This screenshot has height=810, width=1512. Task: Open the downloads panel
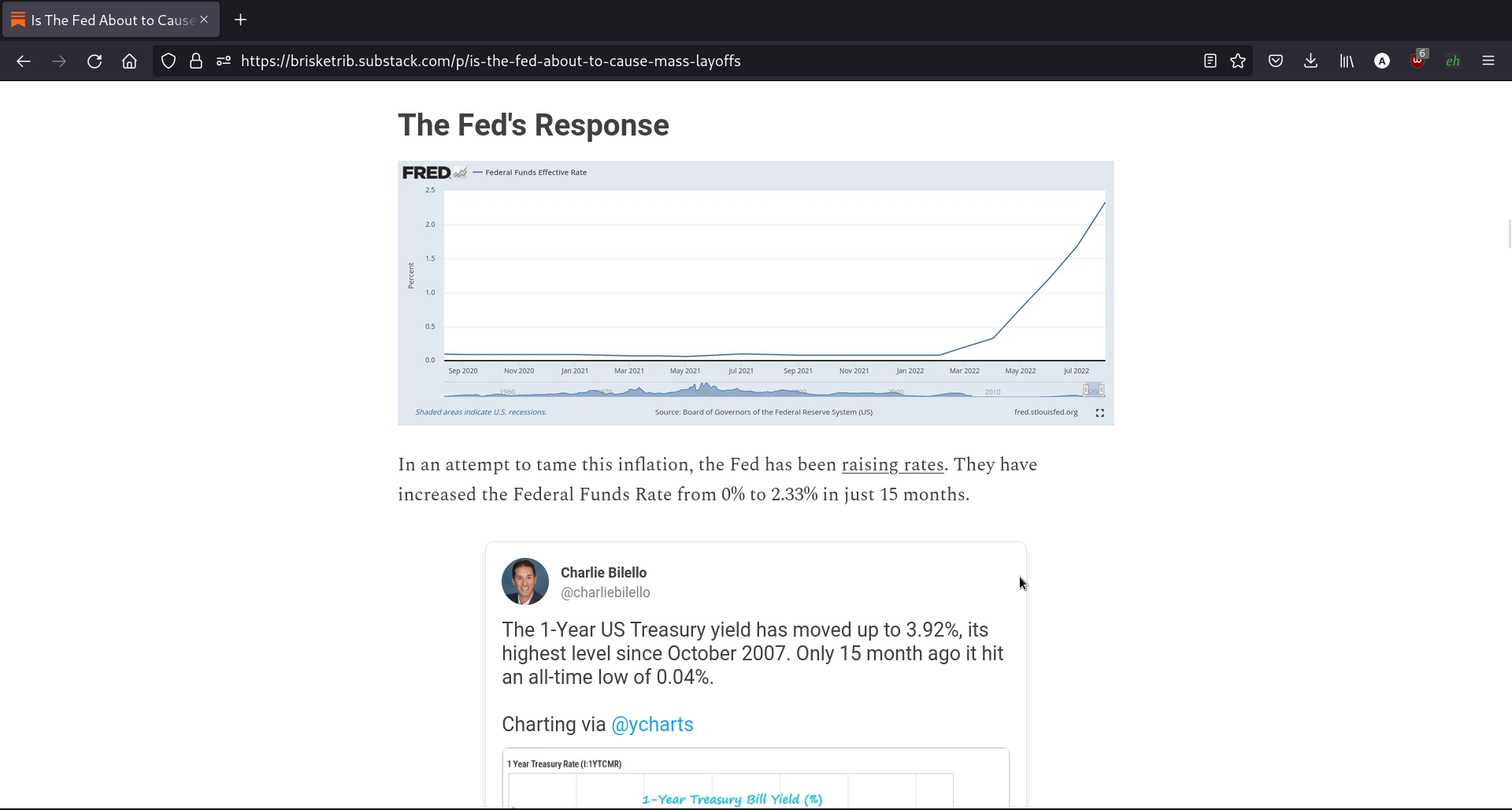coord(1311,61)
